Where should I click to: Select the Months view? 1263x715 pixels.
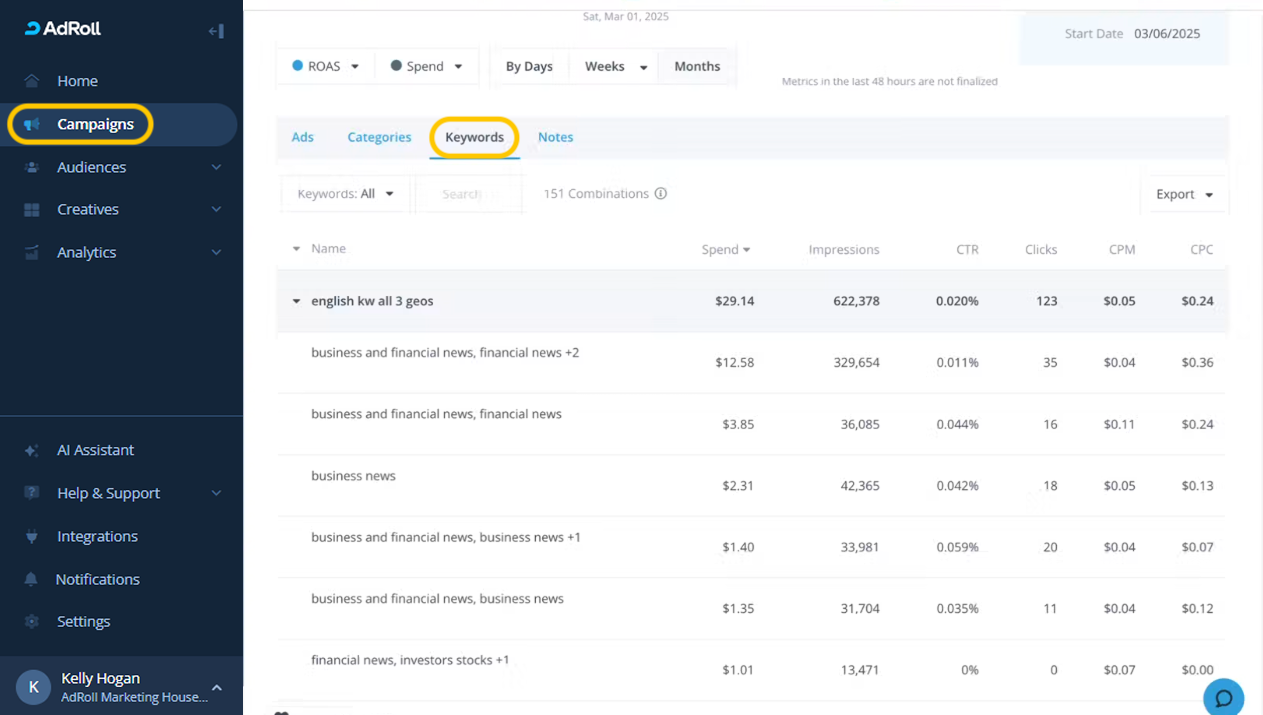697,67
